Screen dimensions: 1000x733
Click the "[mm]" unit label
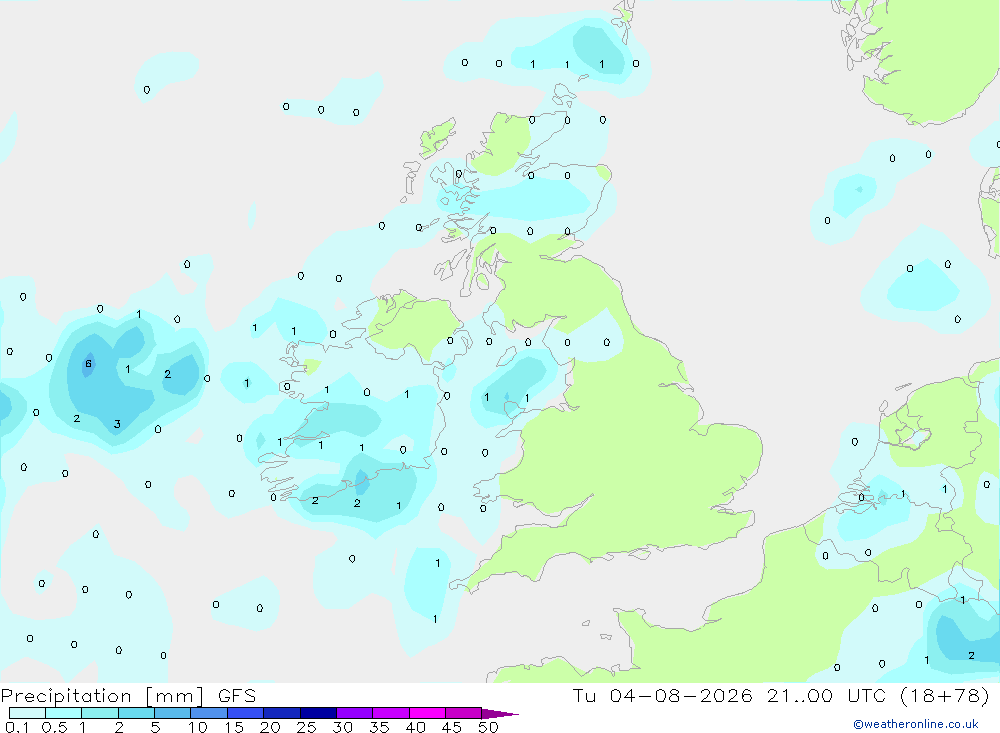tap(174, 695)
